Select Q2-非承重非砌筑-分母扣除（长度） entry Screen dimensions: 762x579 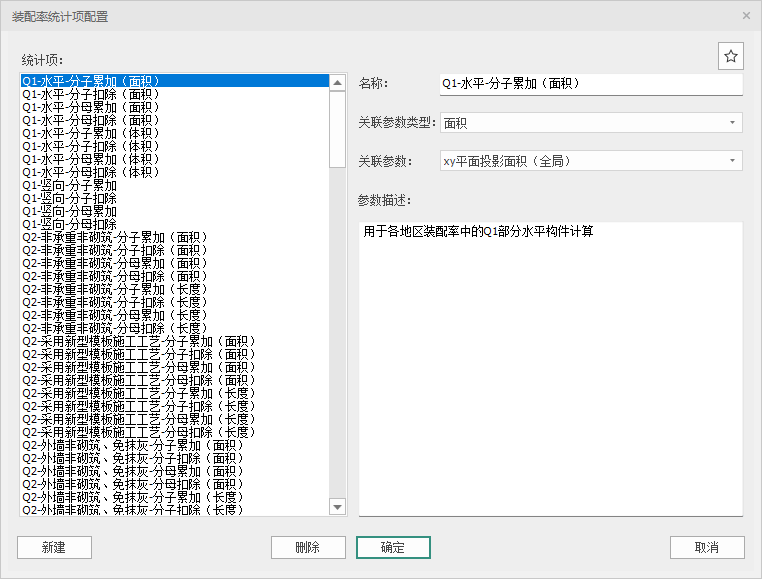coord(115,328)
